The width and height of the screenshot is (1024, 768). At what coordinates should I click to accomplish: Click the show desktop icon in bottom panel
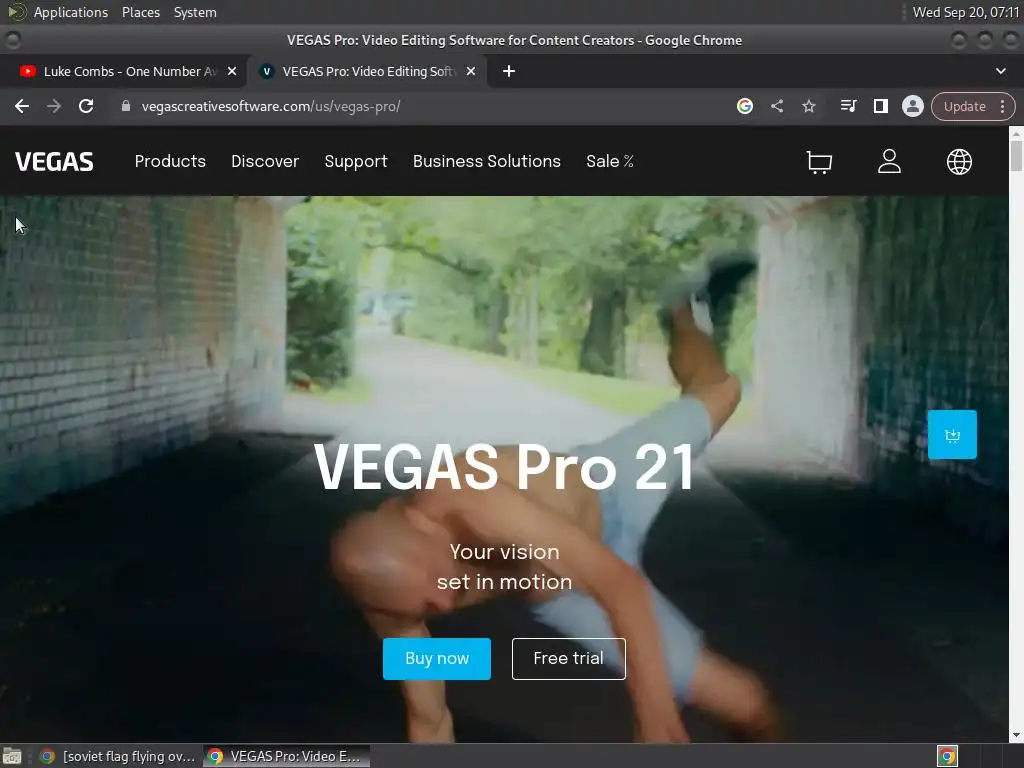pyautogui.click(x=12, y=756)
